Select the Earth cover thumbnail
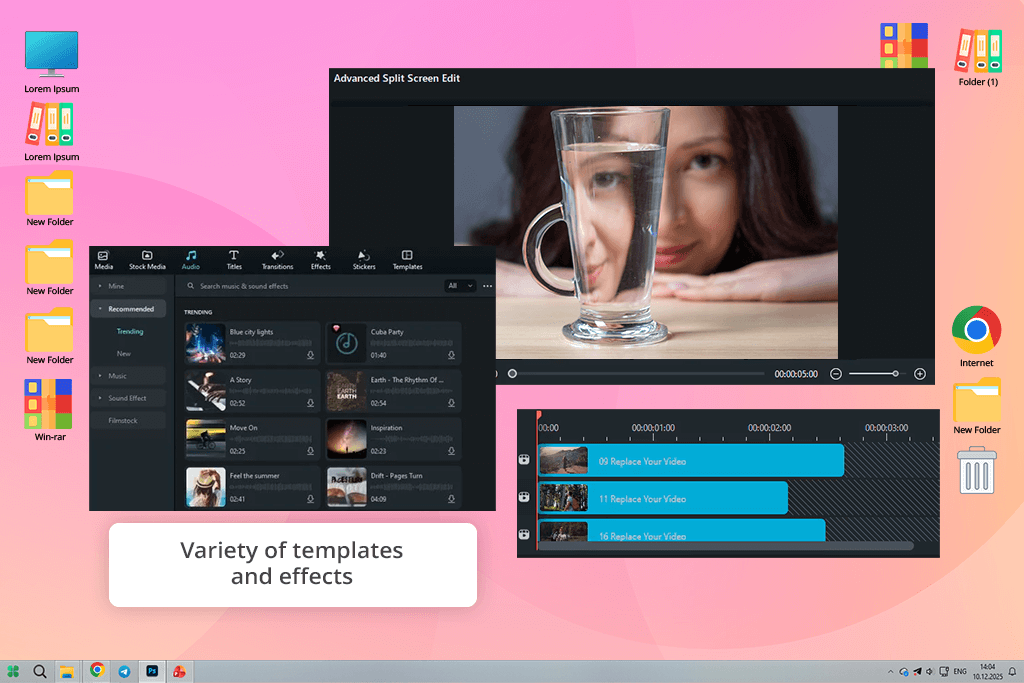 (x=346, y=391)
